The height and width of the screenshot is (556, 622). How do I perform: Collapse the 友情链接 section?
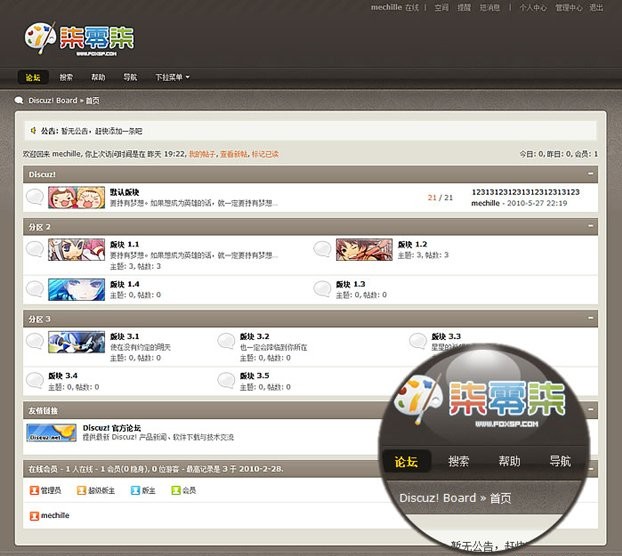coord(590,410)
